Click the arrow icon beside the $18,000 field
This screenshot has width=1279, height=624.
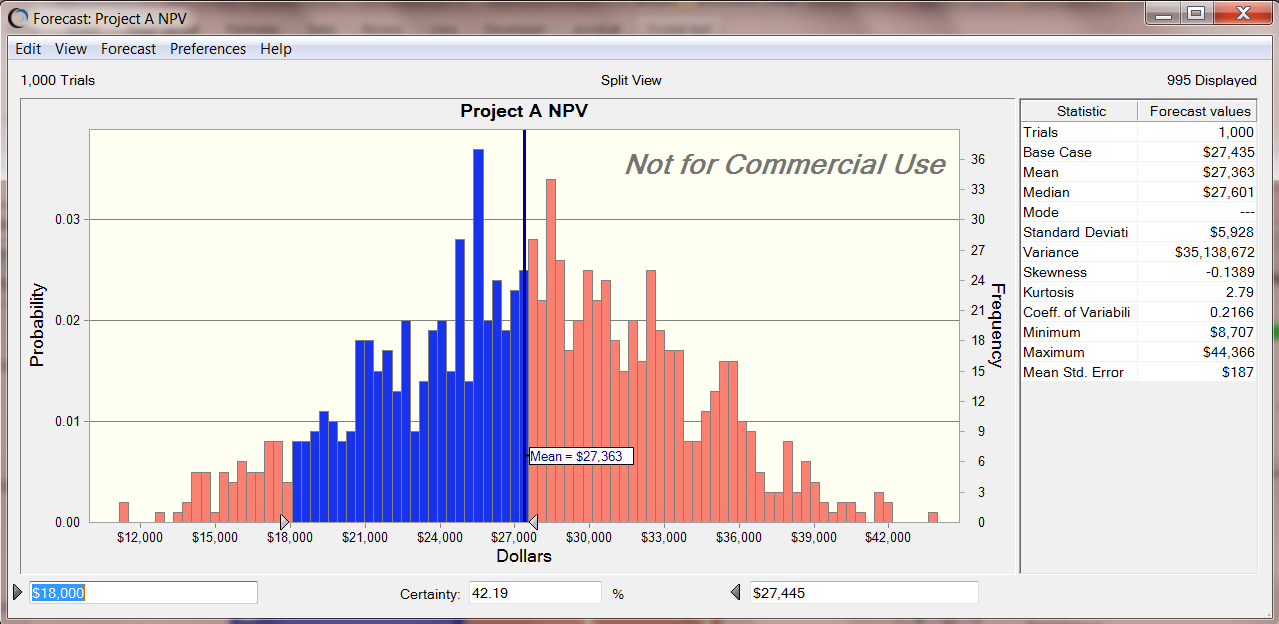click(x=17, y=593)
